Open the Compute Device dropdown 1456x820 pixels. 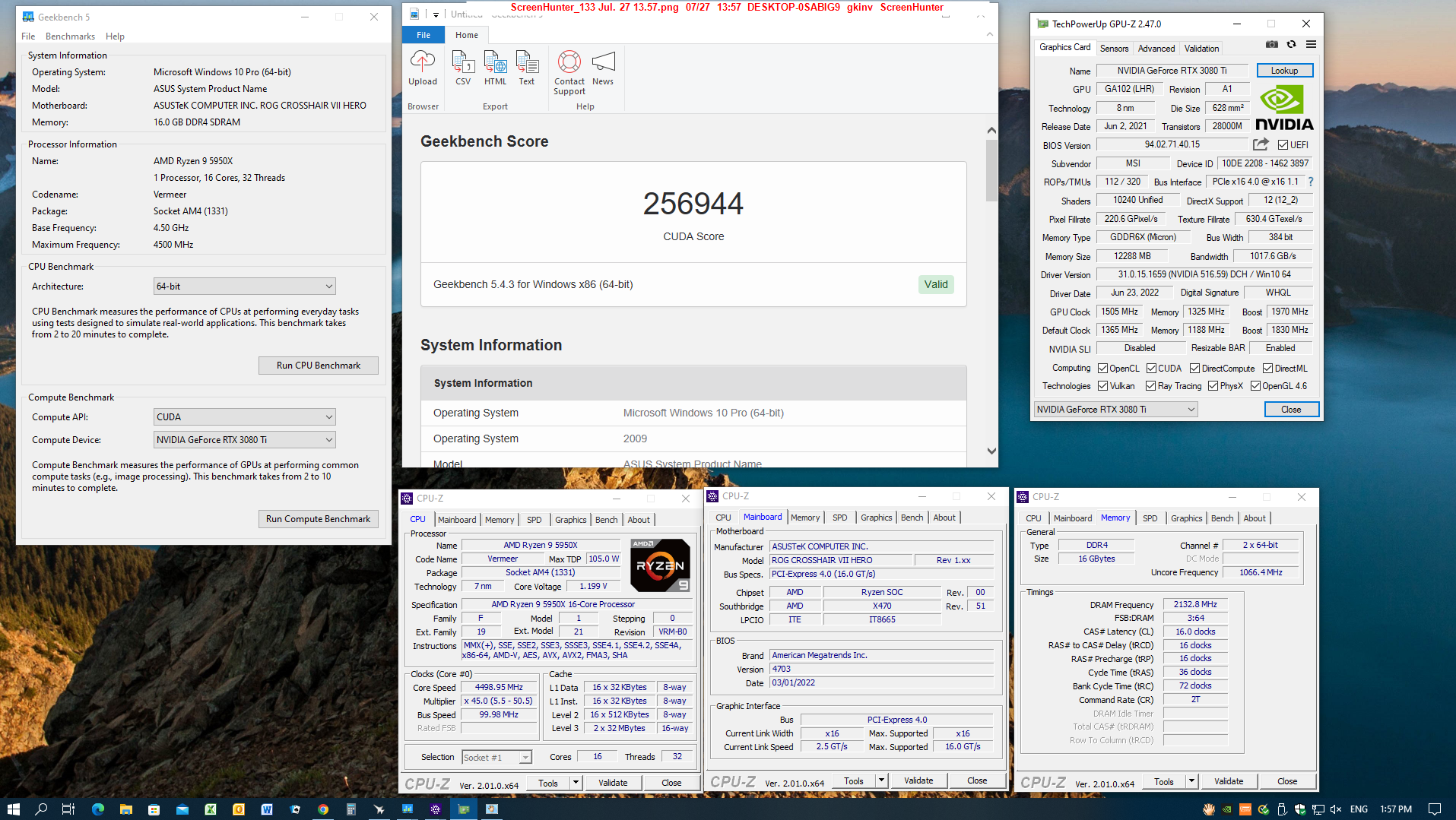[244, 440]
